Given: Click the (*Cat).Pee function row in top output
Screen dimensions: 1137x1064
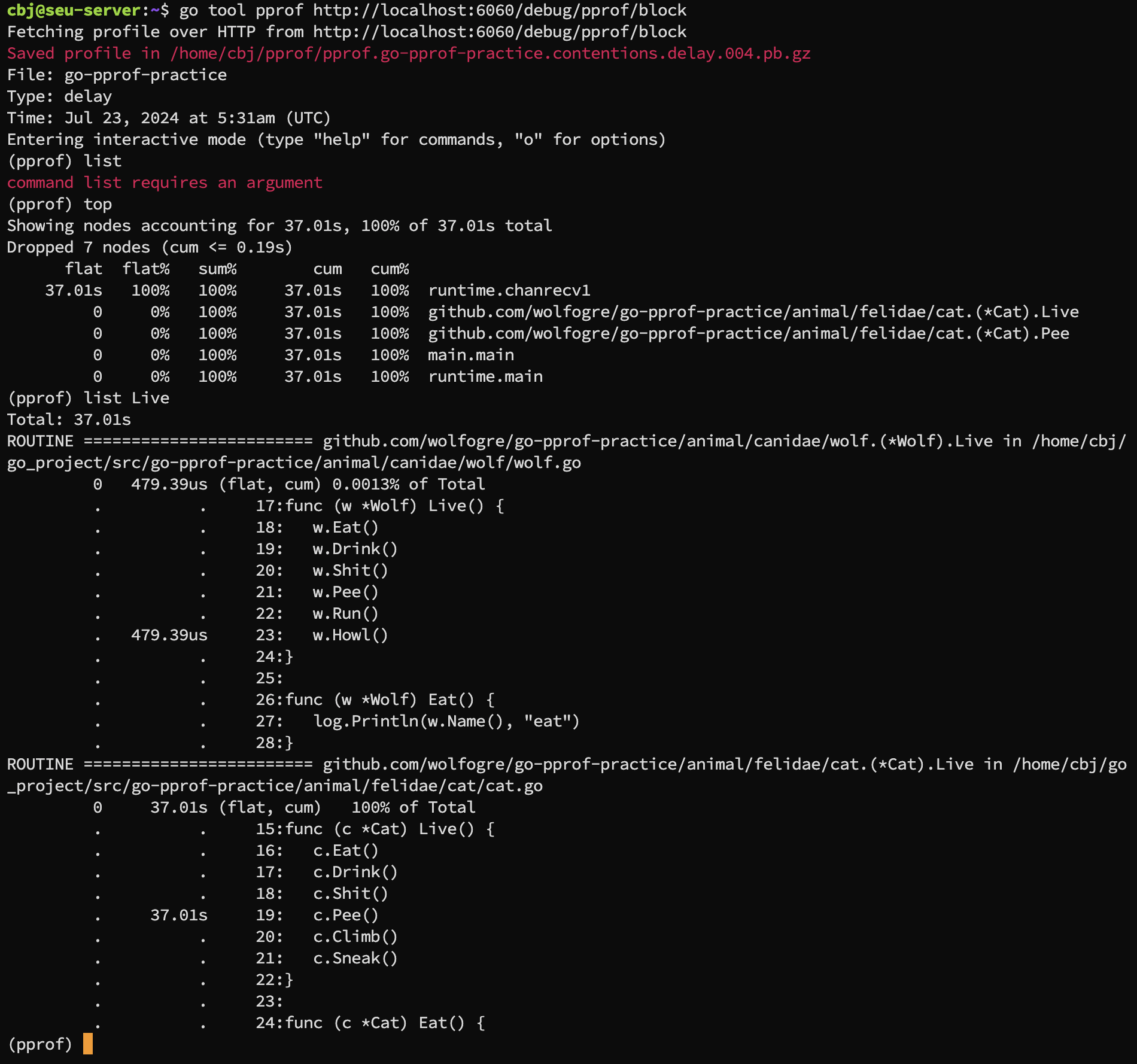Looking at the screenshot, I should click(x=748, y=333).
